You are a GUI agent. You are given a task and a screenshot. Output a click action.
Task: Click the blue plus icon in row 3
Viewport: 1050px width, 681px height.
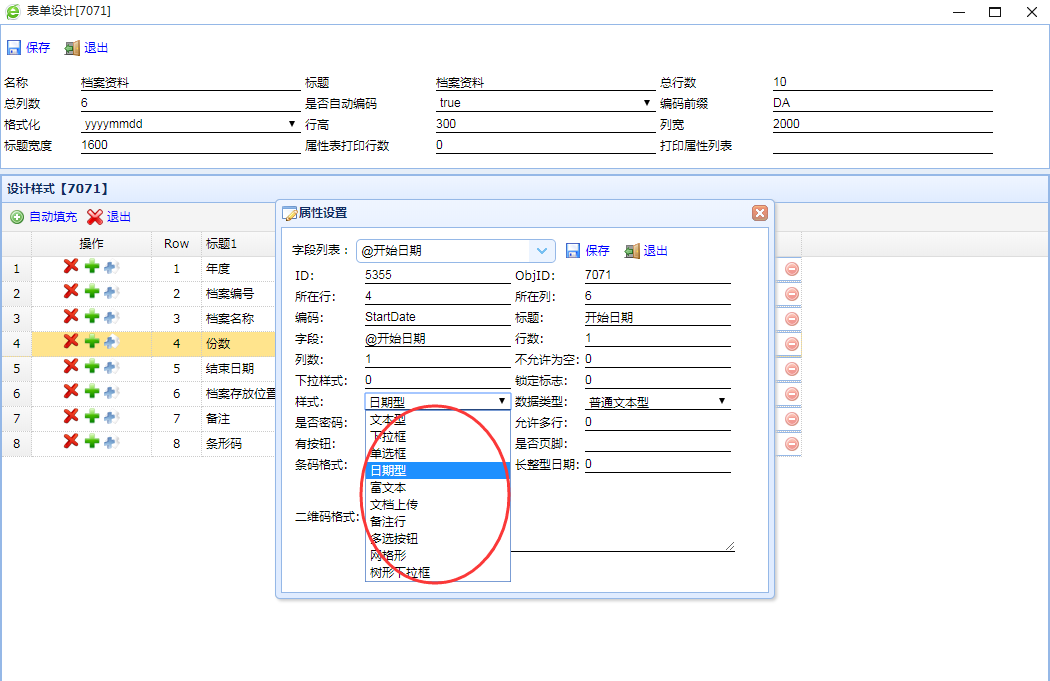[x=110, y=318]
